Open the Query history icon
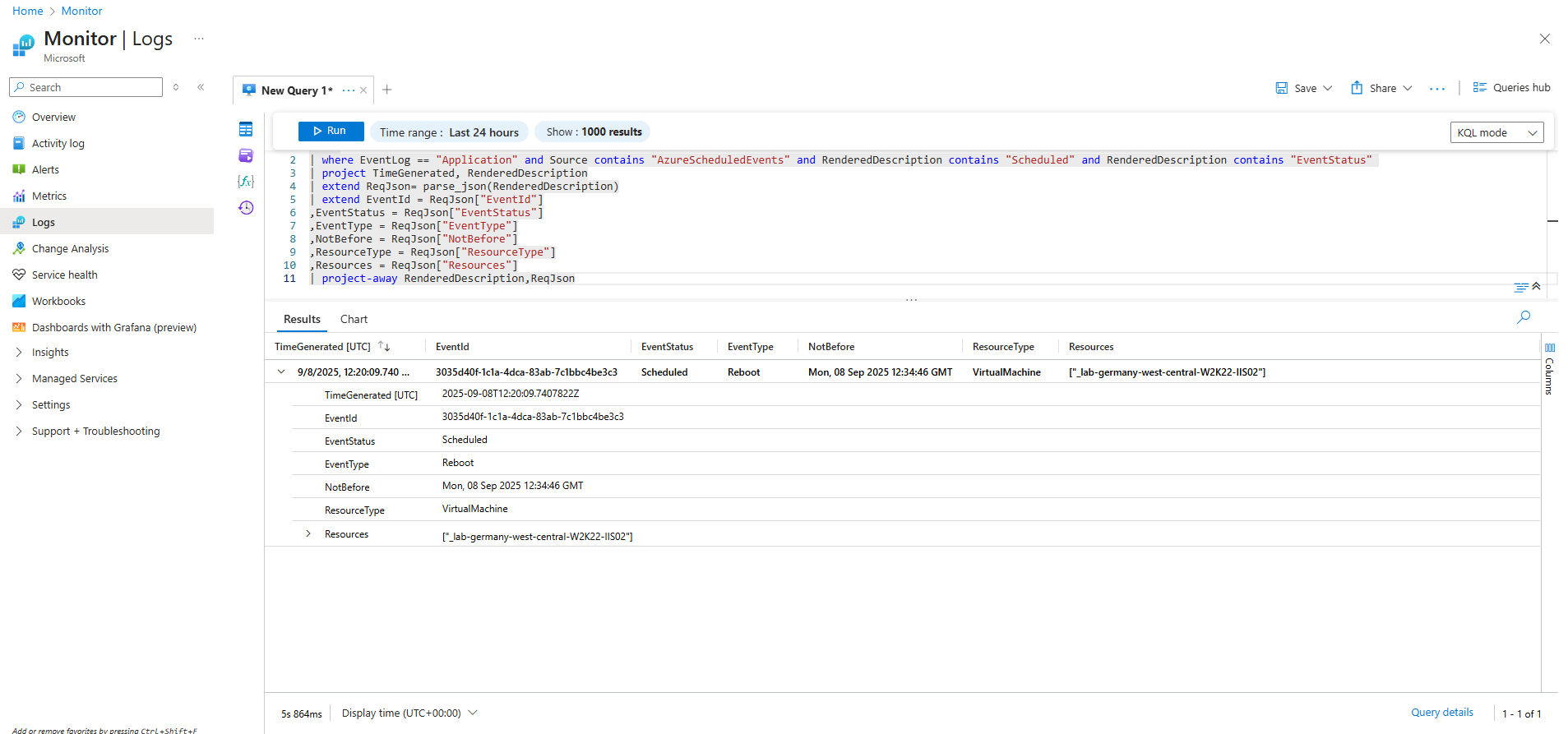Screen dimensions: 1568x734 click(246, 207)
